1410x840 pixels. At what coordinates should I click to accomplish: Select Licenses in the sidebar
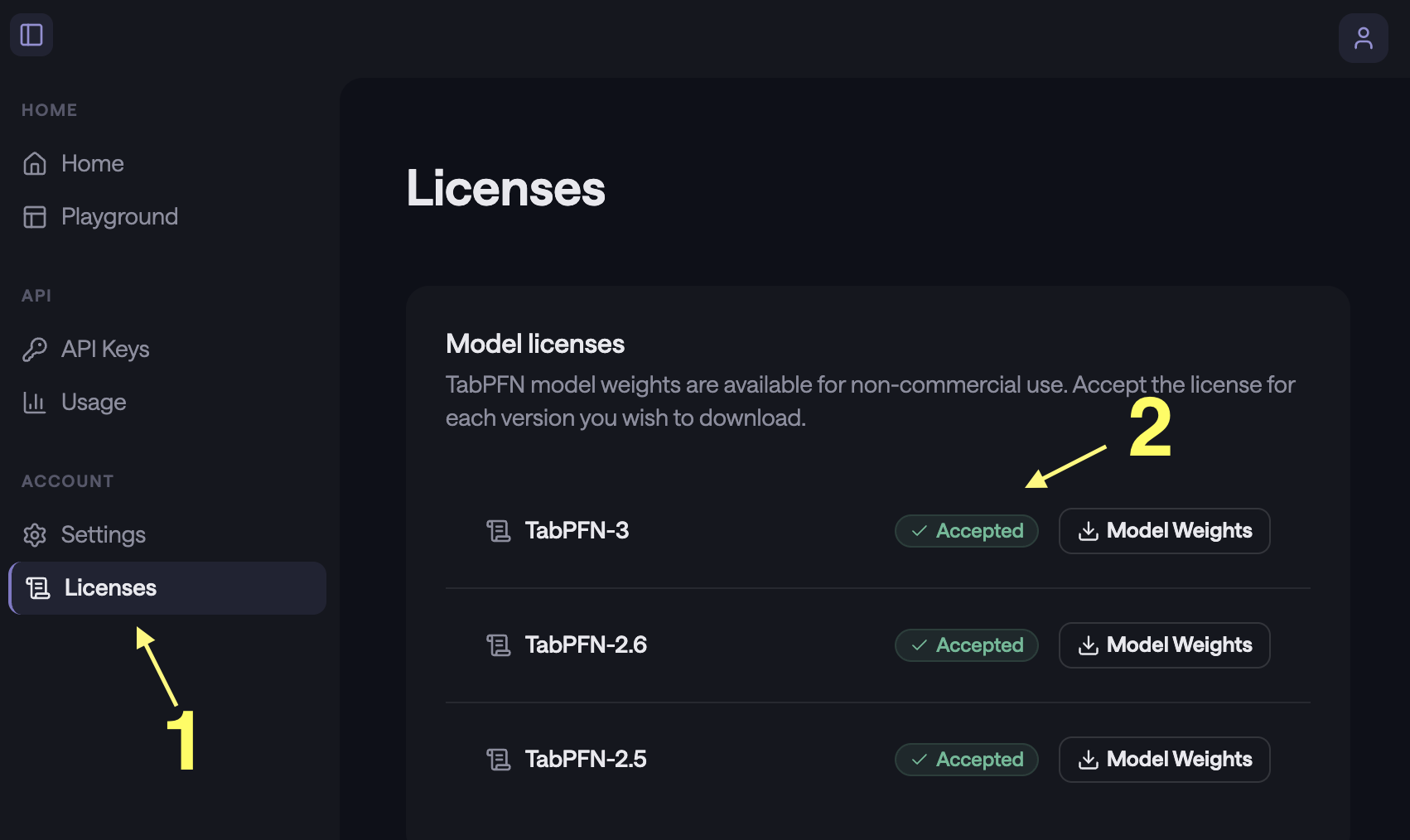coord(167,588)
